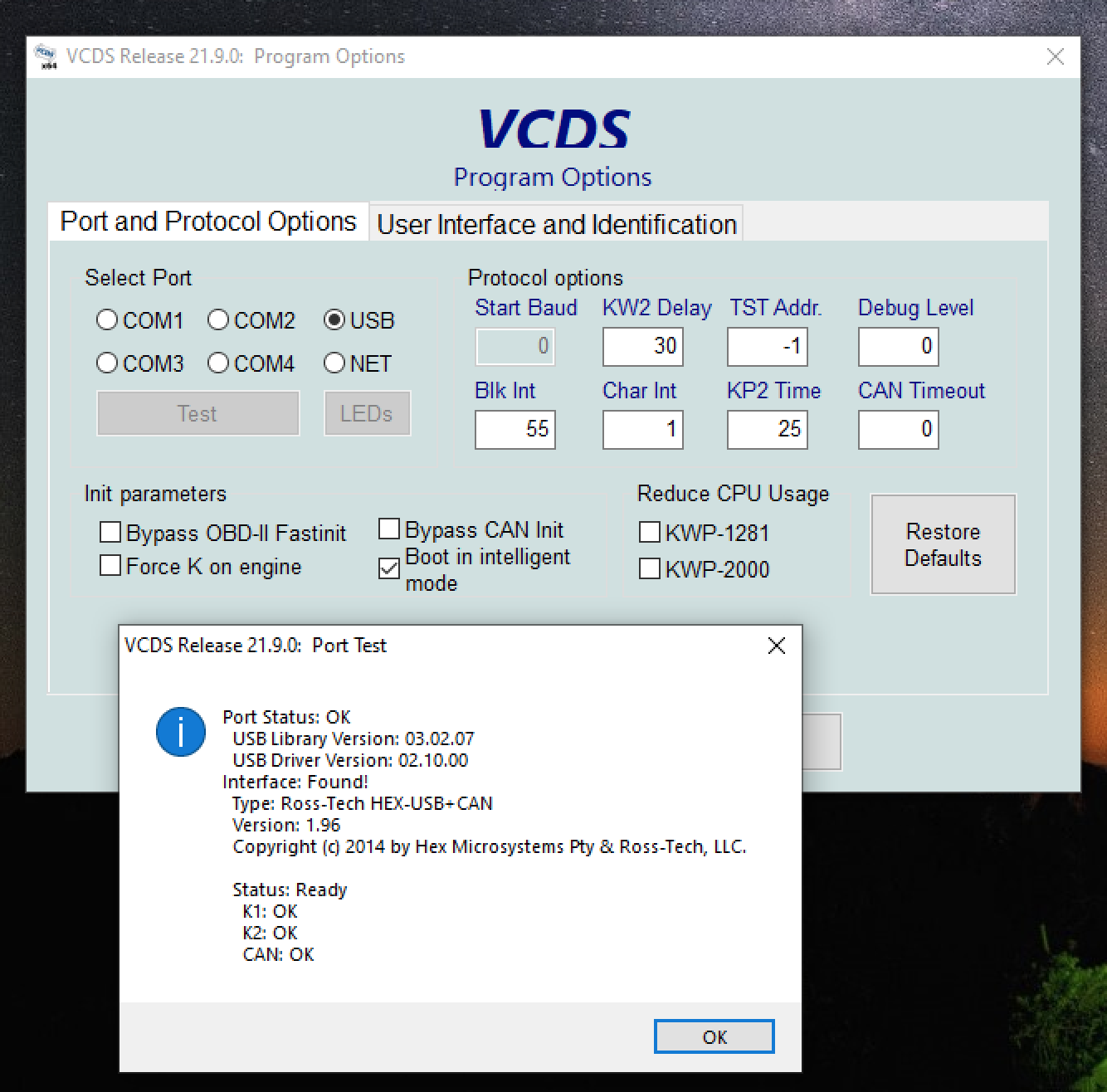Click the 'Select Port' group label
Image resolution: width=1107 pixels, height=1092 pixels.
(x=139, y=277)
